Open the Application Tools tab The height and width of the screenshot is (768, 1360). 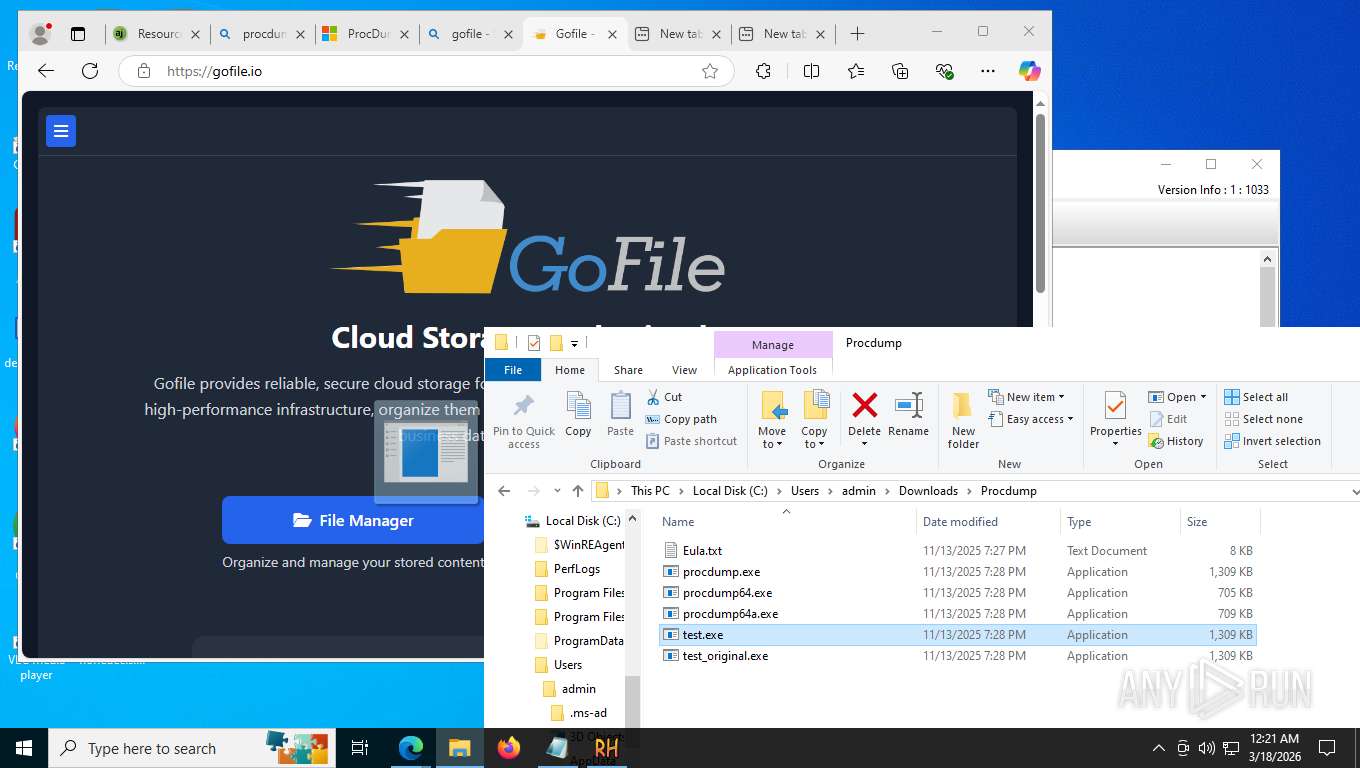[772, 370]
